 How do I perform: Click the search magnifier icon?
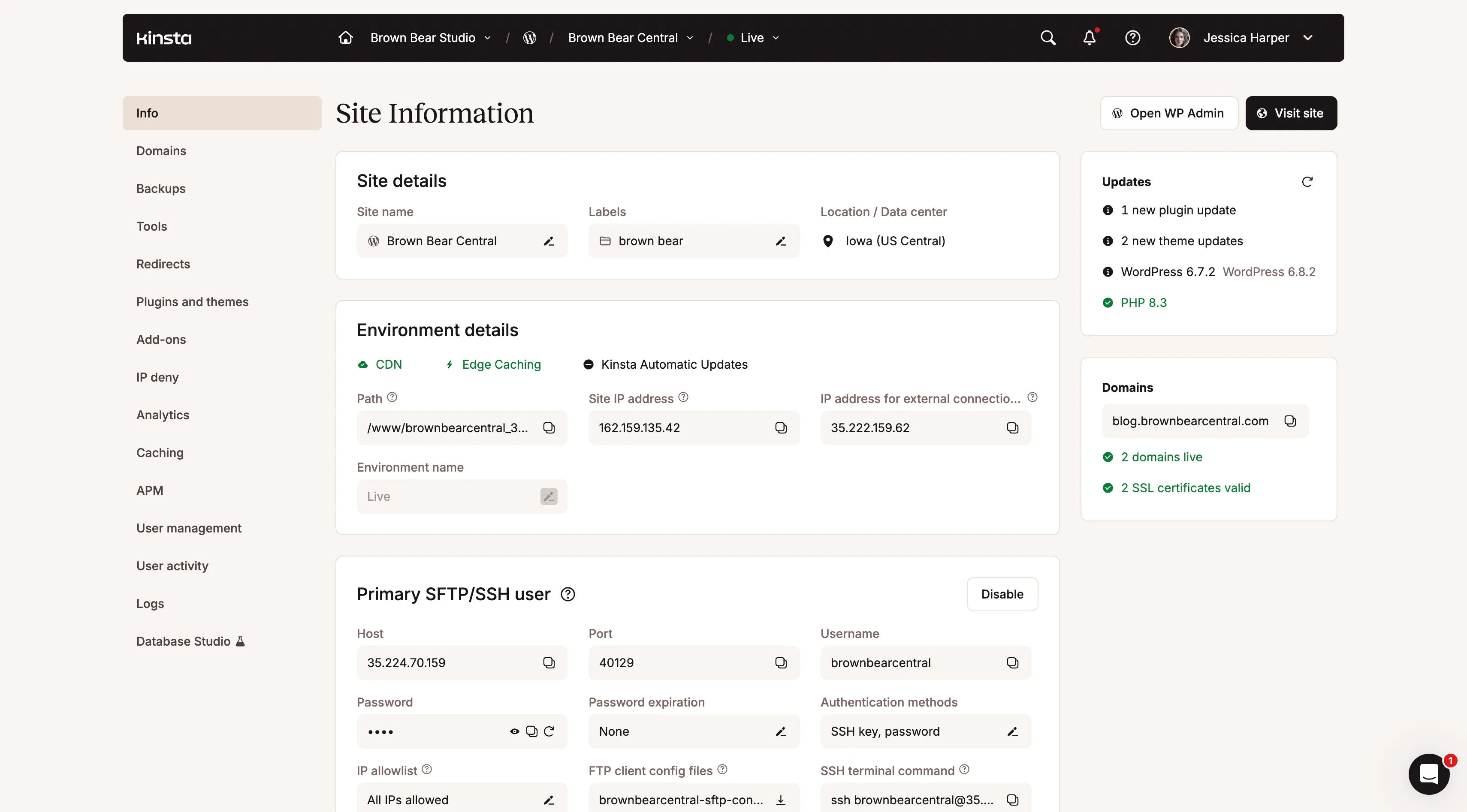(x=1048, y=38)
